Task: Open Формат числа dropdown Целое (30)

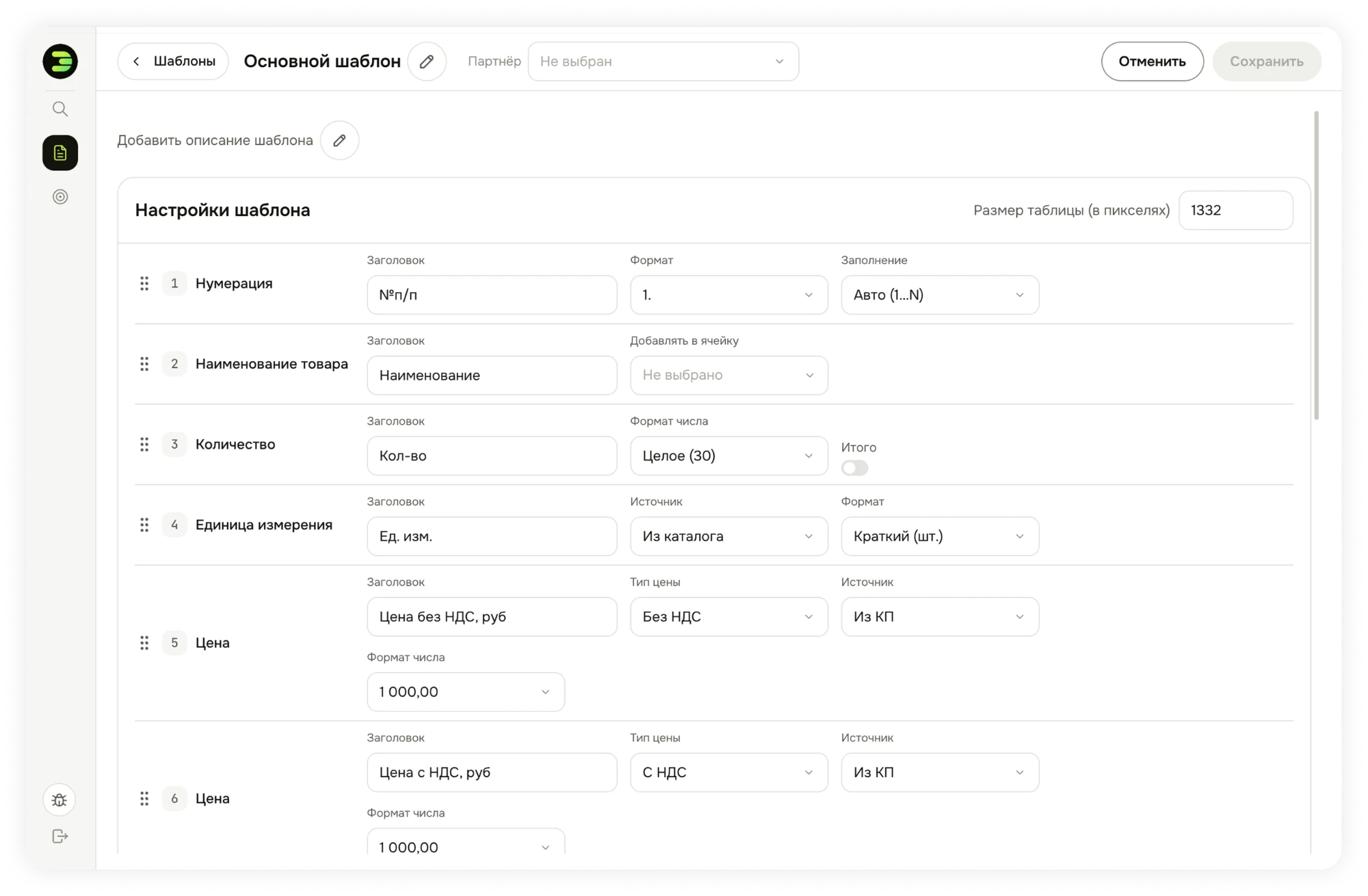Action: pyautogui.click(x=729, y=456)
